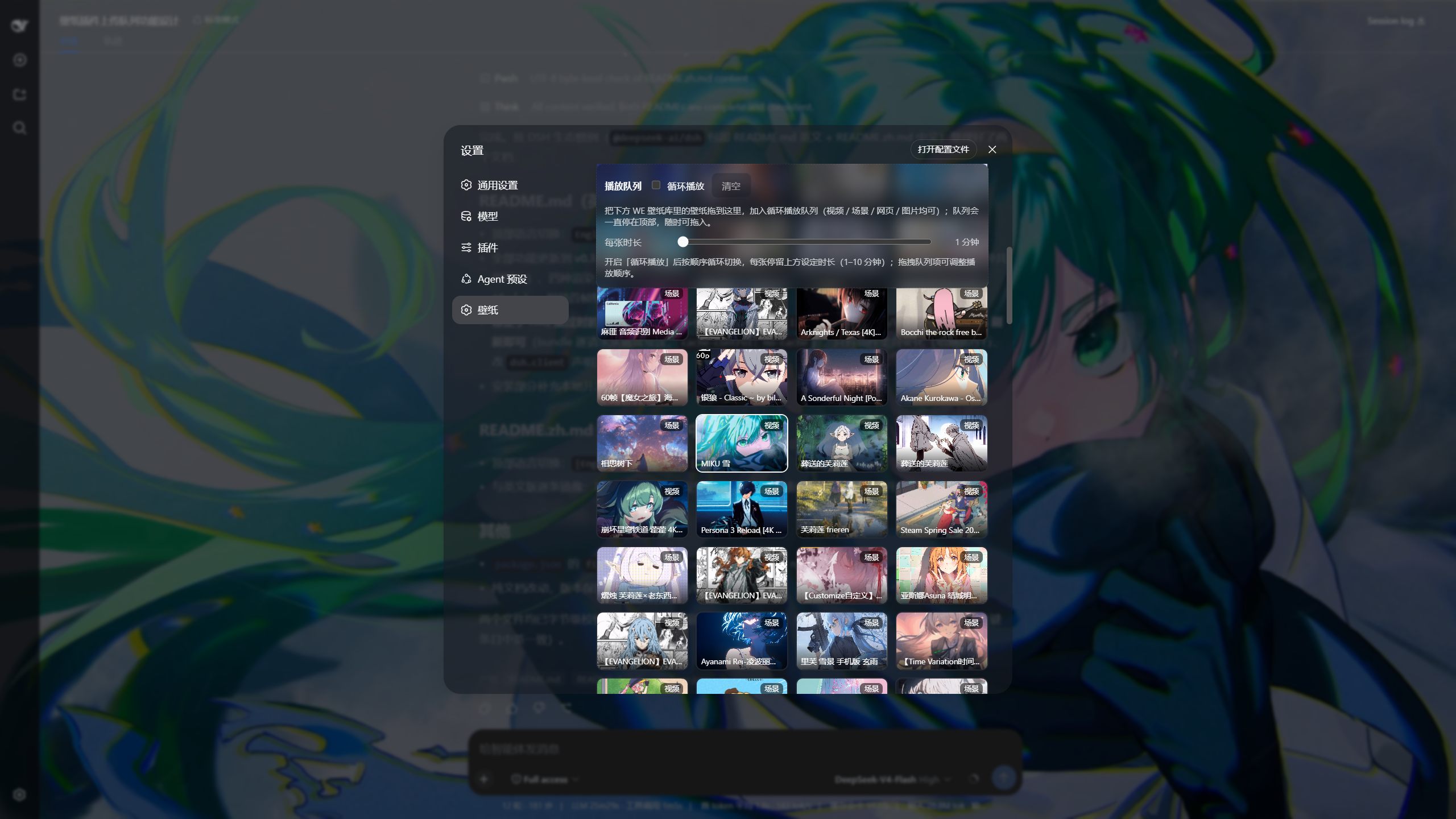Select the 壁纸 settings section
Screen dimensions: 1456x819
[510, 310]
